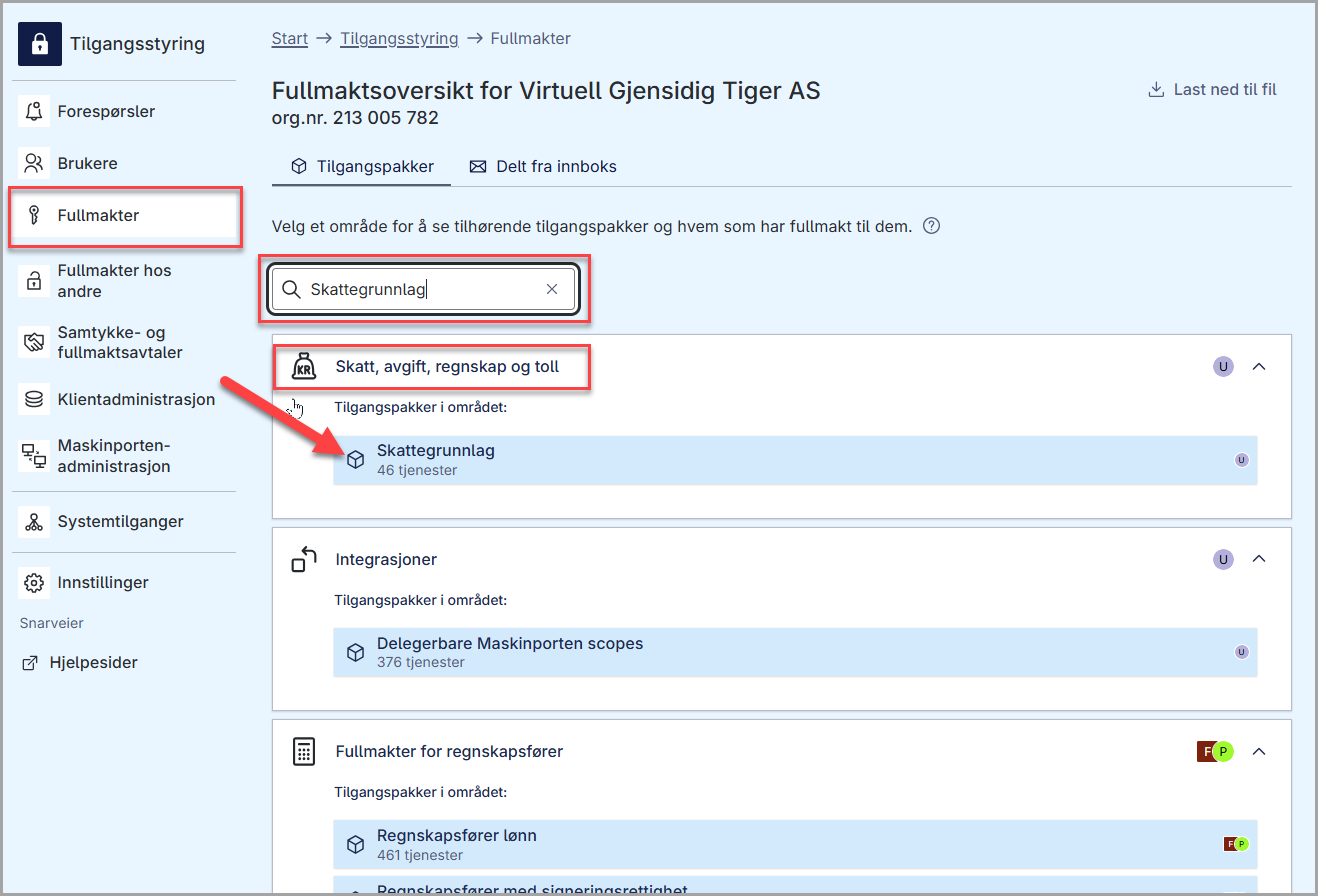This screenshot has height=896, width=1318.
Task: Open Innstillinger in the sidebar
Action: point(124,582)
